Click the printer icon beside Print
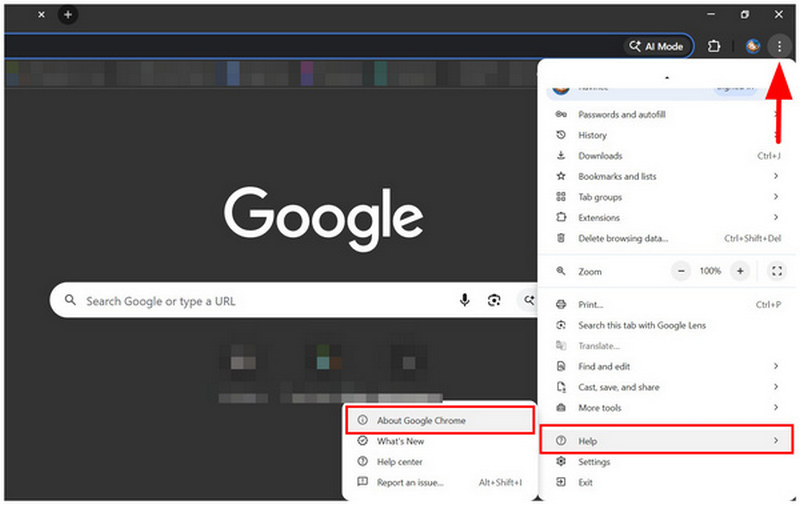The height and width of the screenshot is (505, 800). coord(561,305)
